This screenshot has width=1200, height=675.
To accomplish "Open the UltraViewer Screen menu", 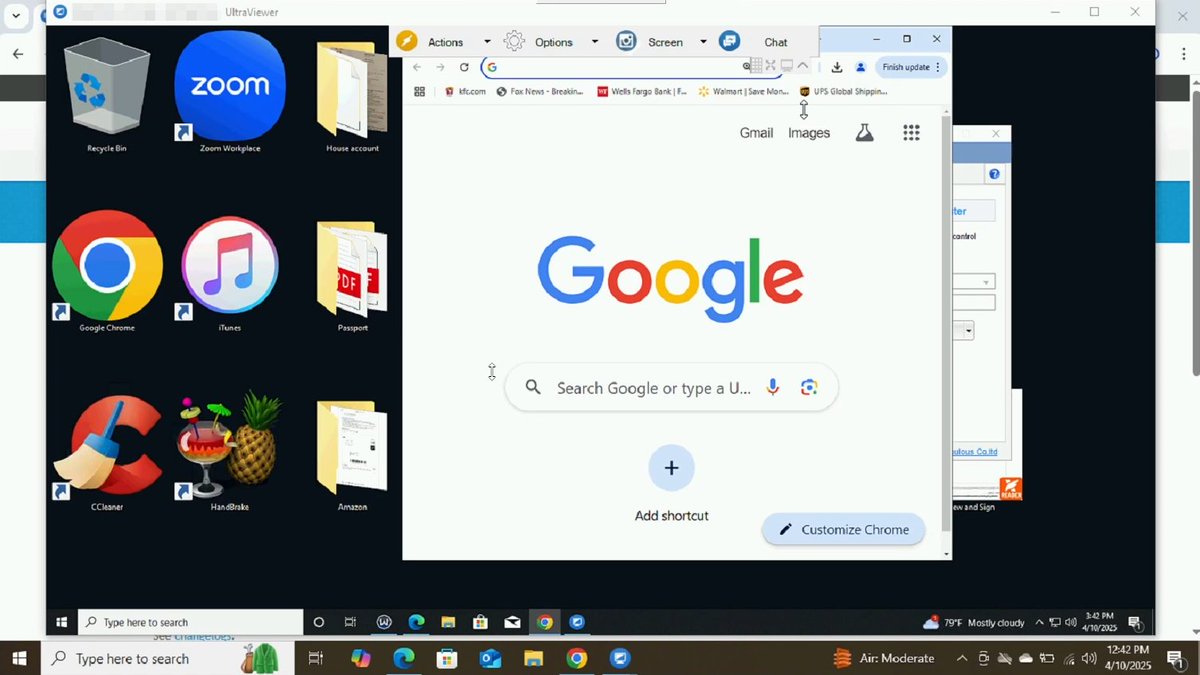I will click(665, 42).
